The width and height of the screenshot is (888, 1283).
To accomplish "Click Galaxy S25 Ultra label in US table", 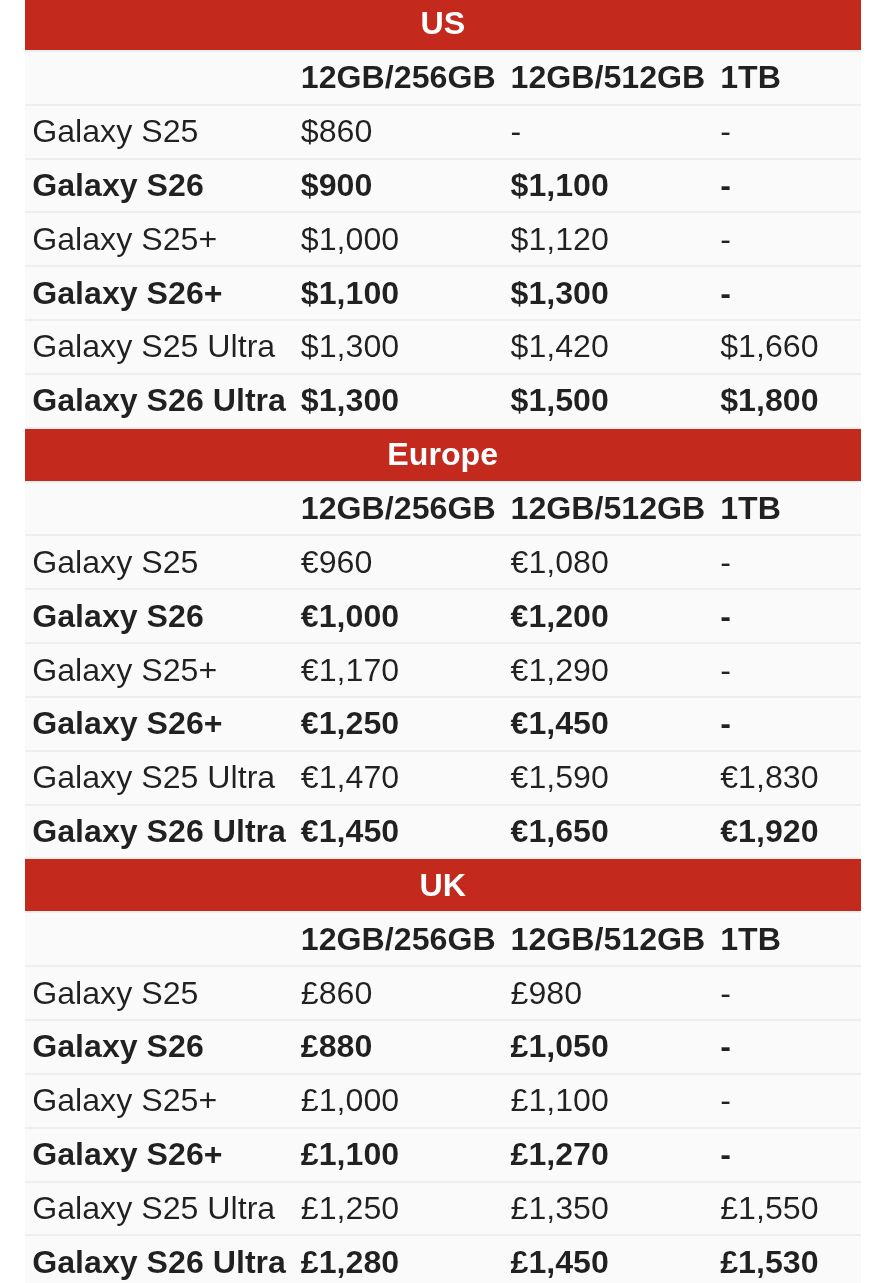I will coord(154,346).
